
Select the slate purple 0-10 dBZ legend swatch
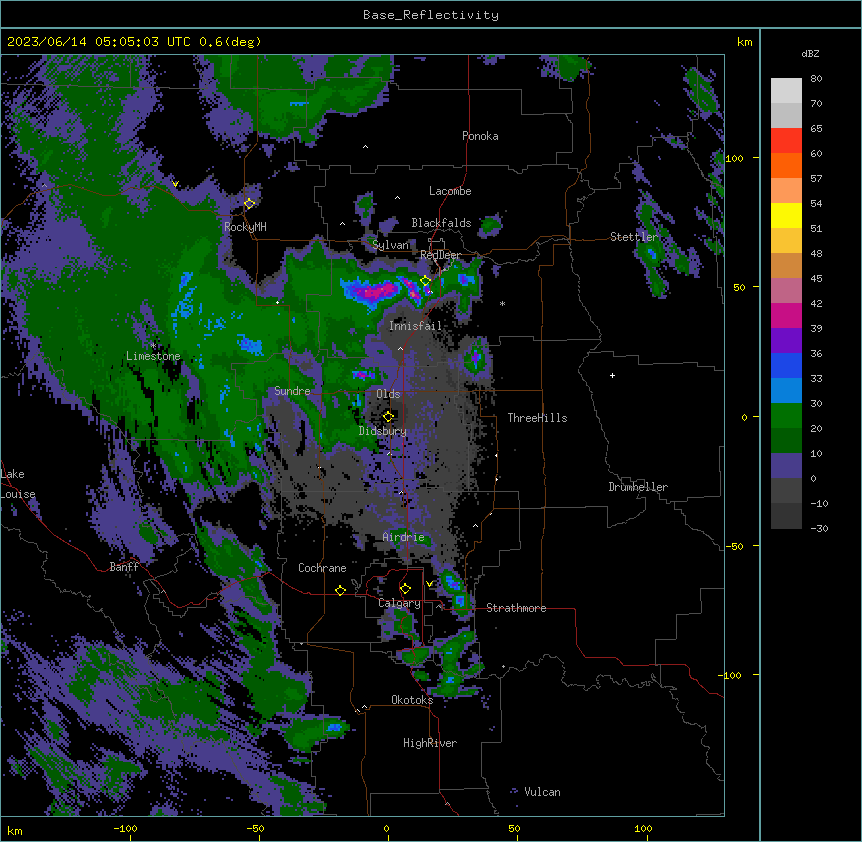786,466
